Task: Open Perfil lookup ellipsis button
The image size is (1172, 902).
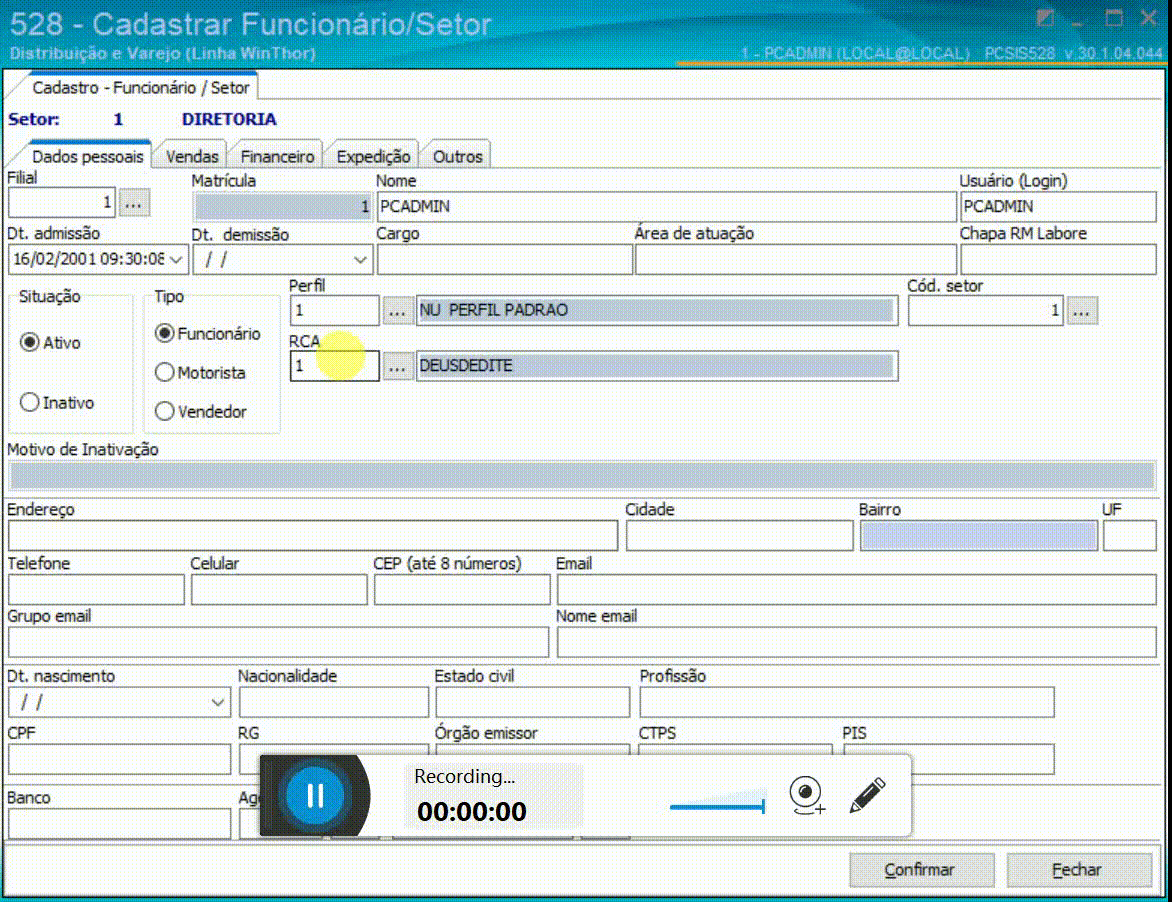Action: click(397, 311)
